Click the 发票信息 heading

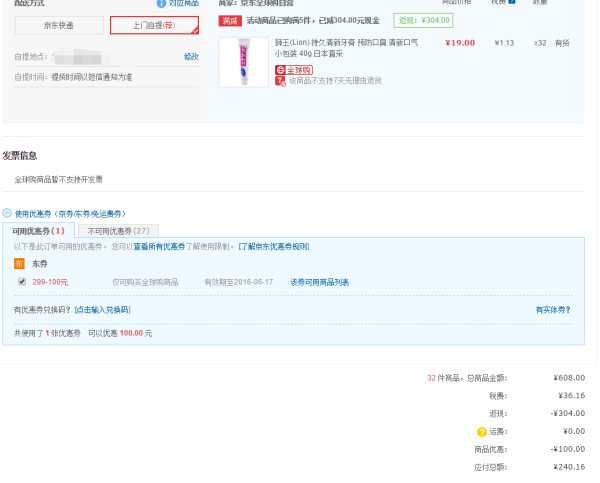pos(20,156)
